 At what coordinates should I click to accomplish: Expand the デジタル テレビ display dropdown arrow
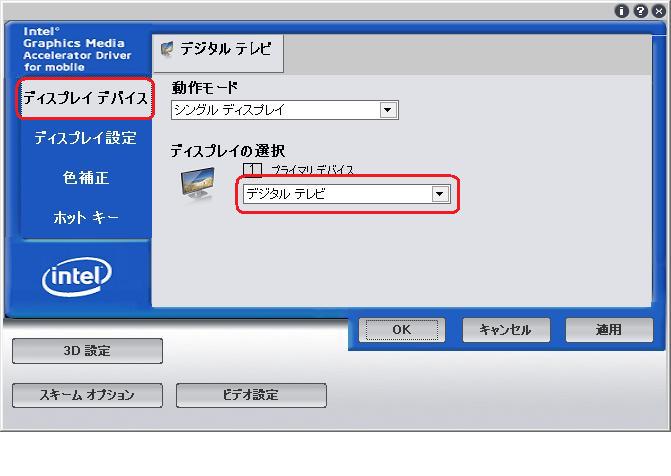(439, 194)
